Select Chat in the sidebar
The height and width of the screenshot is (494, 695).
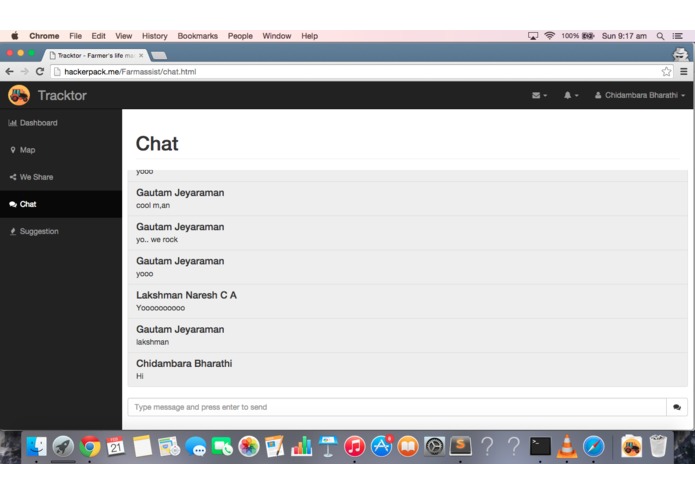(61, 204)
